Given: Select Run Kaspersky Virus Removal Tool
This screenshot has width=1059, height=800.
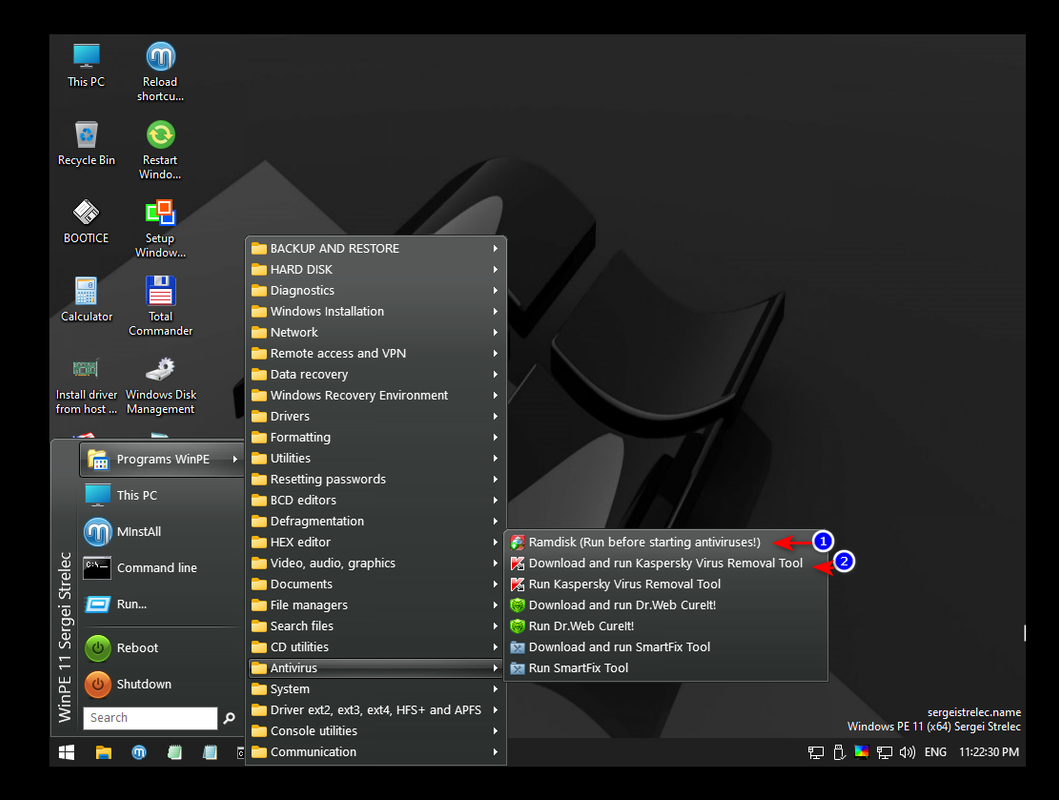Looking at the screenshot, I should [x=665, y=584].
